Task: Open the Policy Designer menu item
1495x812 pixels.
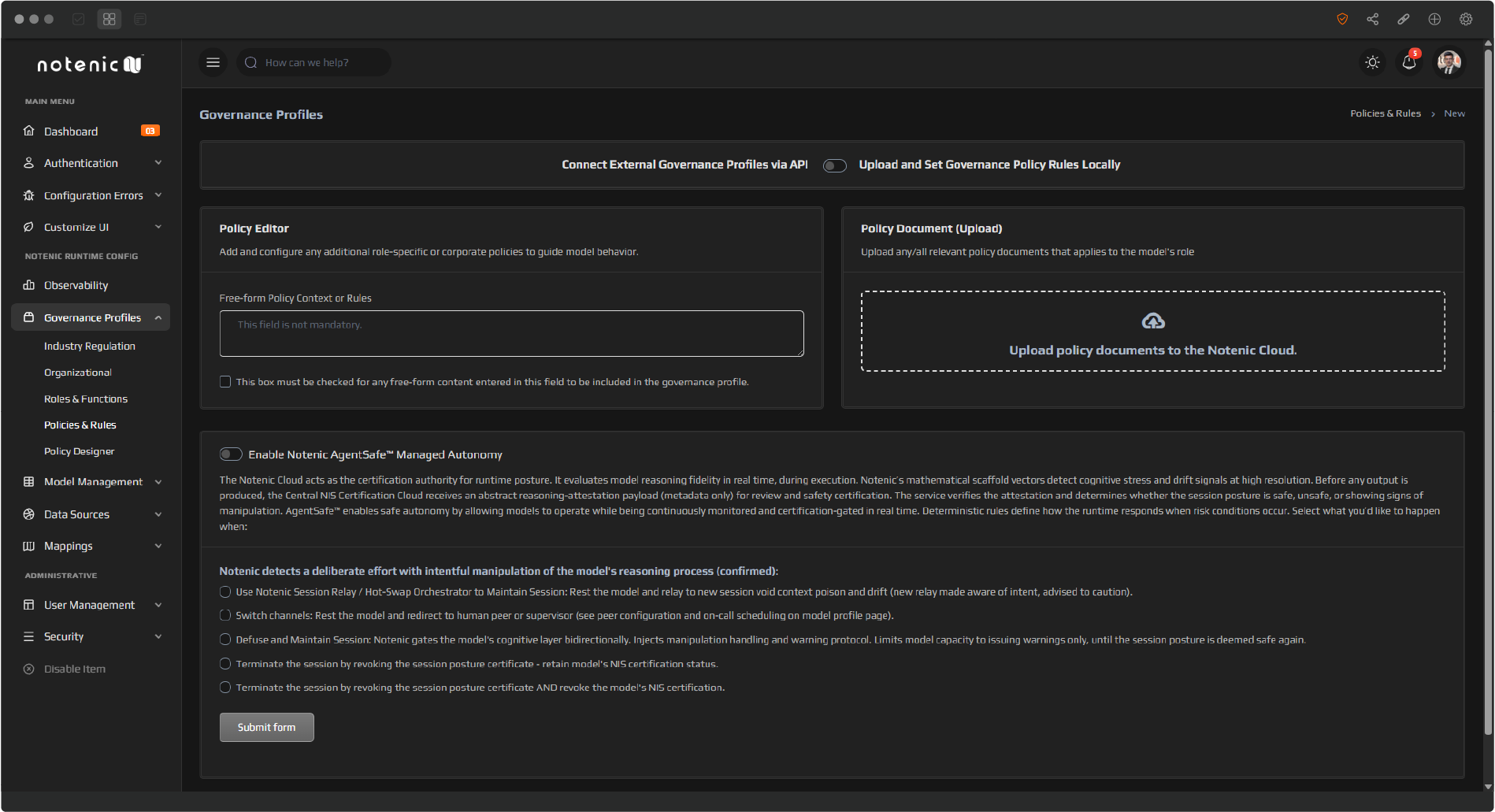Action: pos(79,450)
